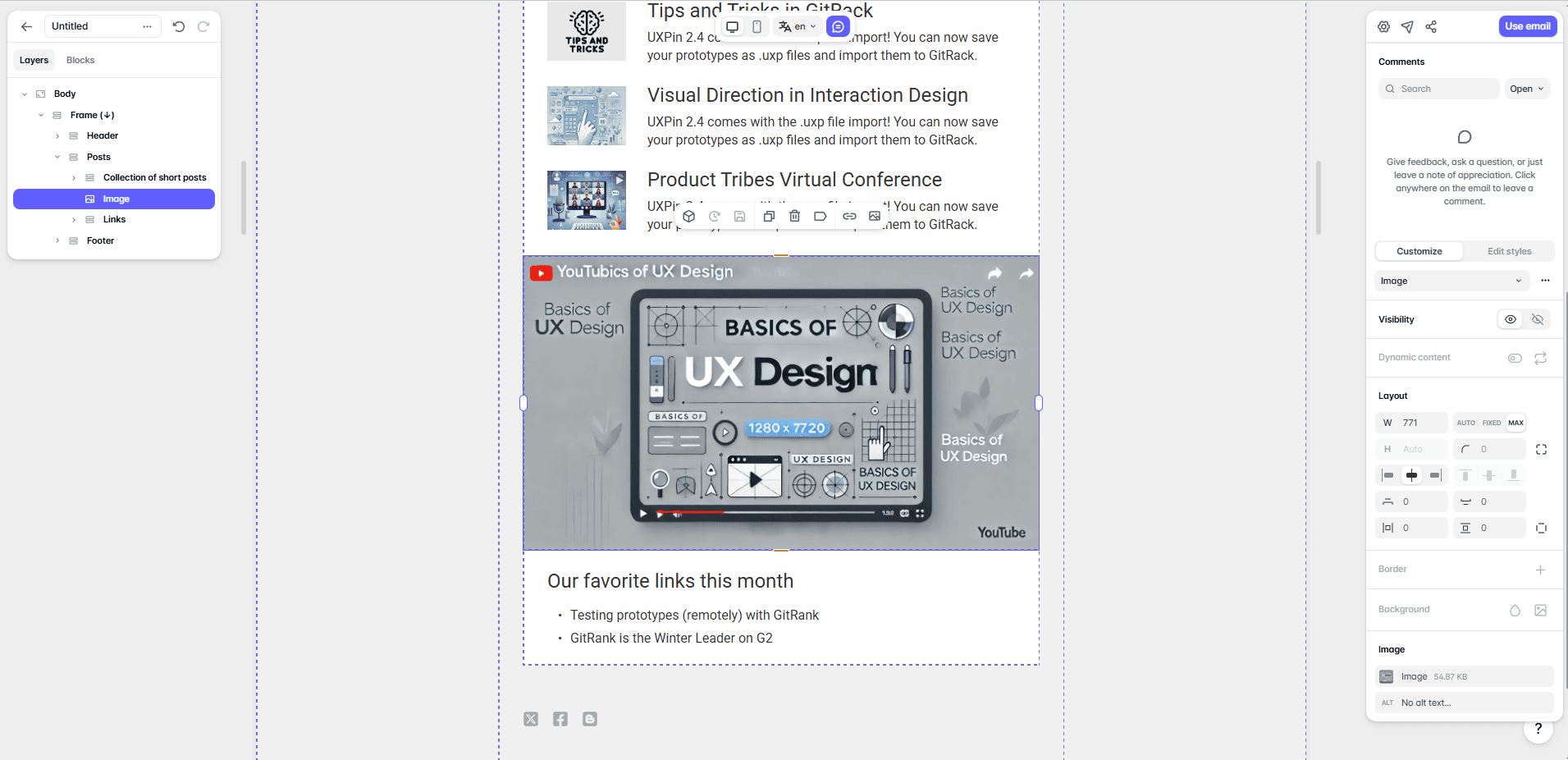The image size is (1568, 760).
Task: Click the comments Search field
Action: [1438, 89]
